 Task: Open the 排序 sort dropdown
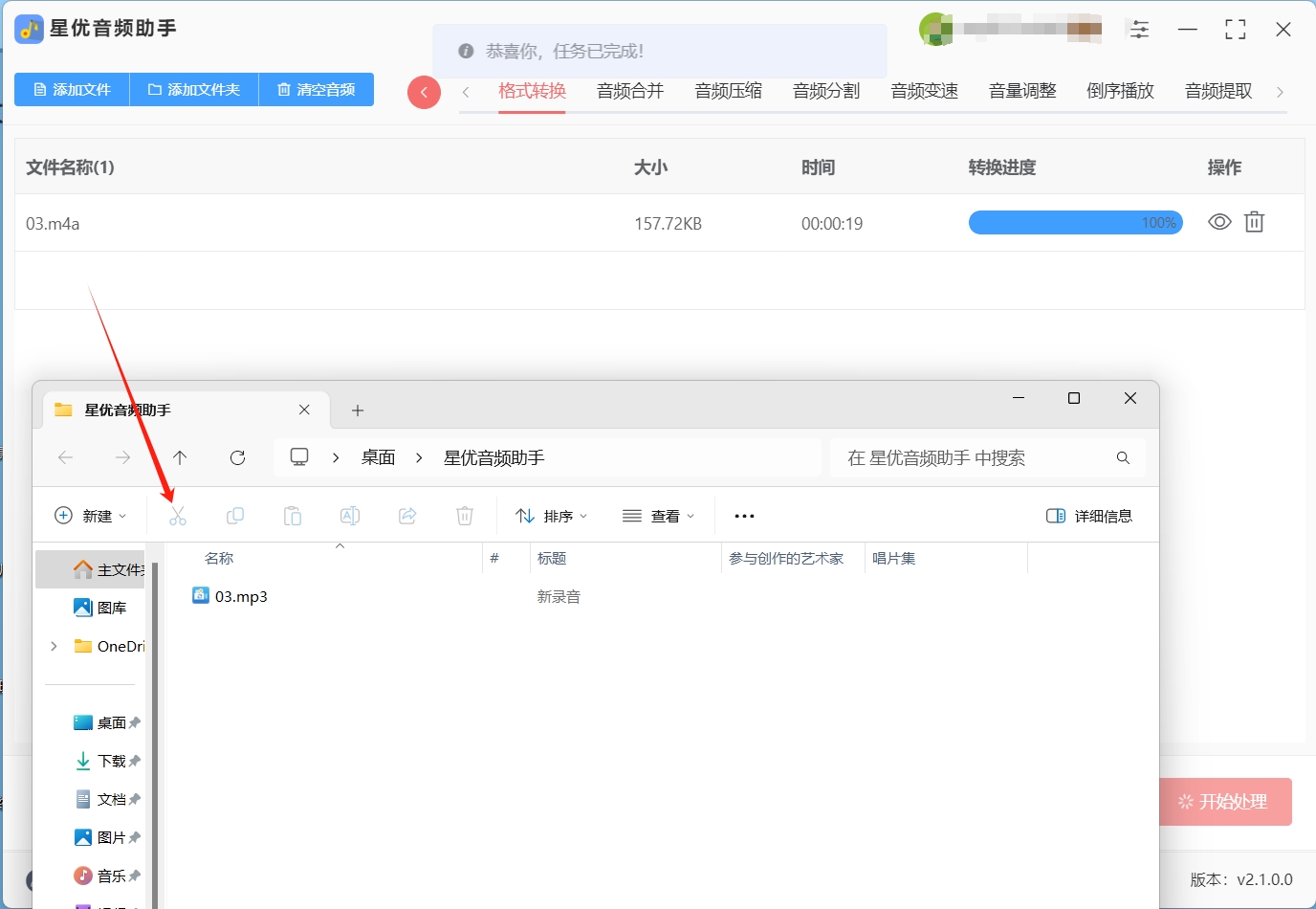552,516
